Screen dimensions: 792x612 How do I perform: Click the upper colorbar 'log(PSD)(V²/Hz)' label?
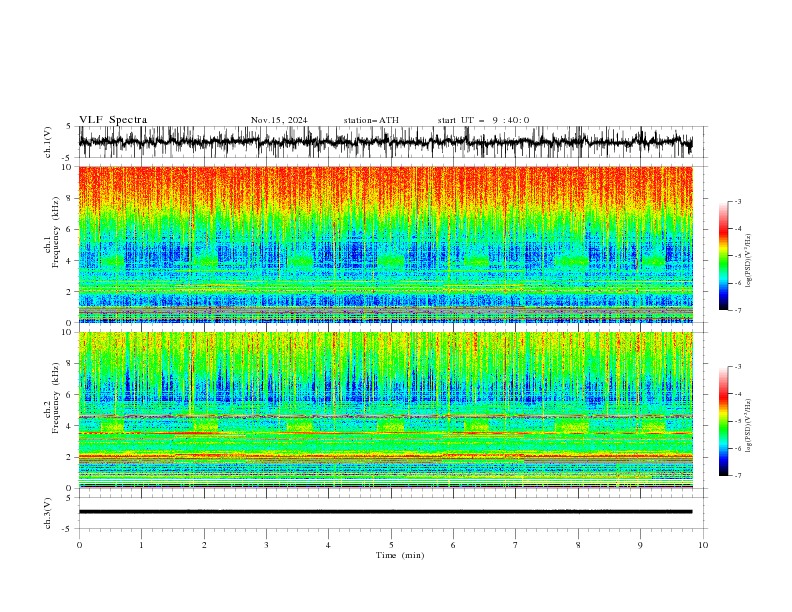(x=748, y=261)
